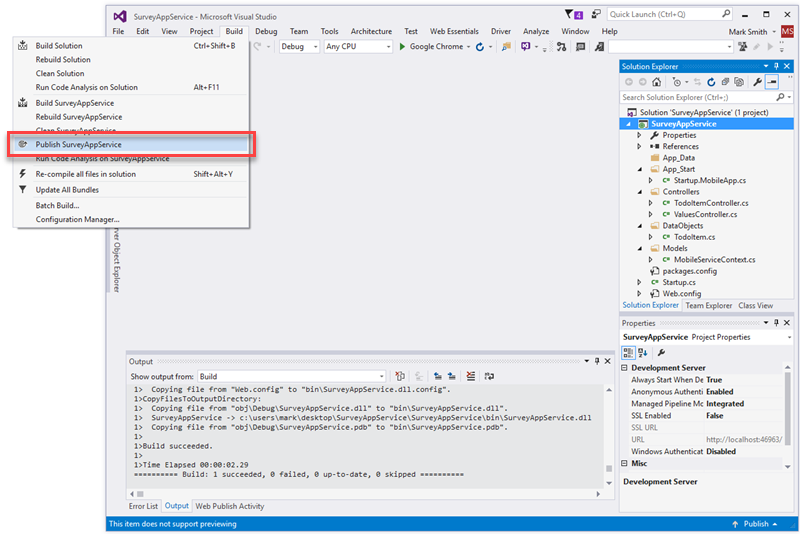Viewport: 800px width, 534px height.
Task: Pin the Output panel with auto-hide icon
Action: coord(597,361)
